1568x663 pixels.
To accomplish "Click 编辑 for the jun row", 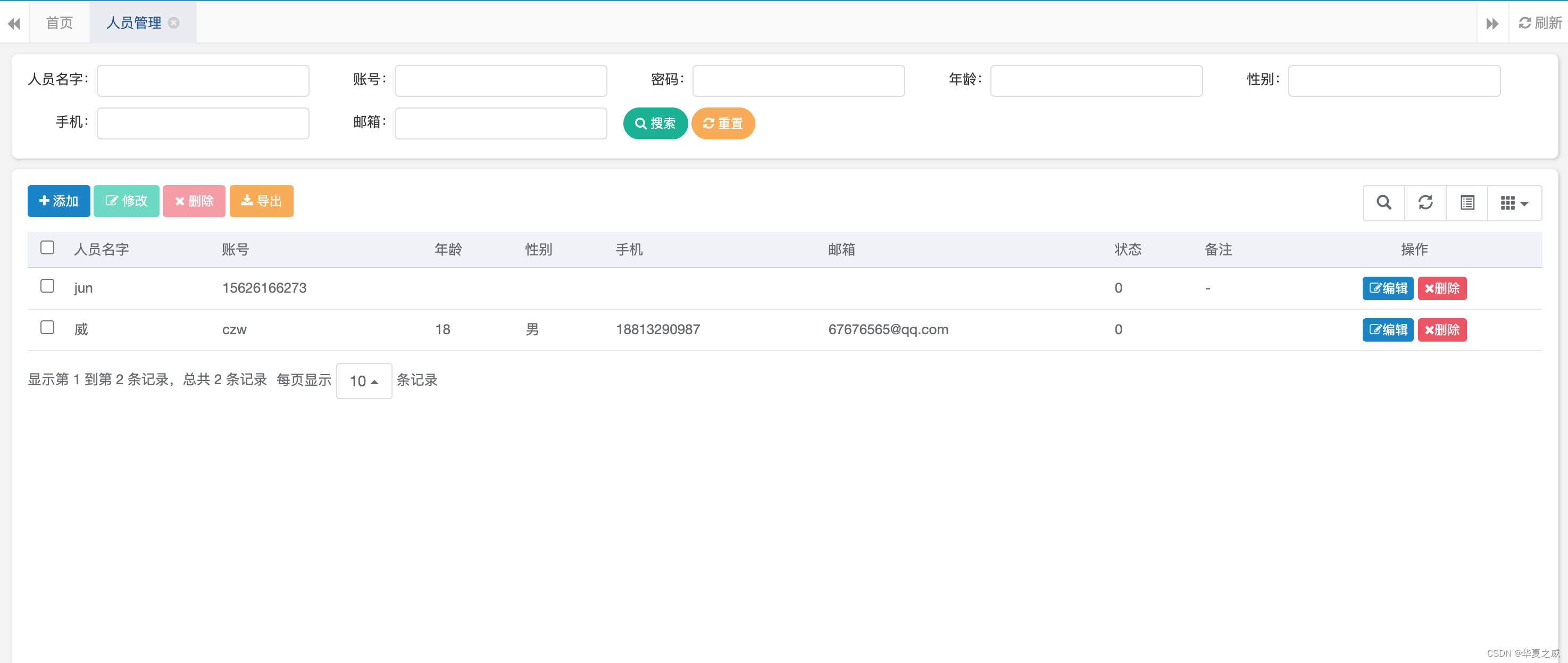I will tap(1387, 288).
